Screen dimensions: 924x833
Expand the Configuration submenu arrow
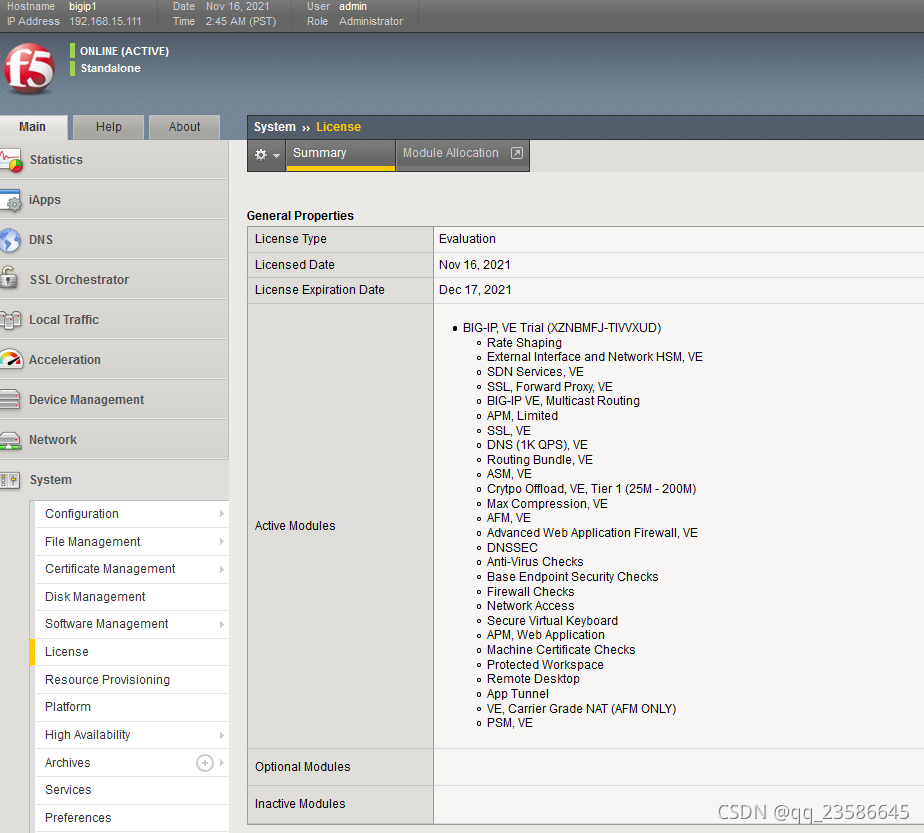coord(222,514)
